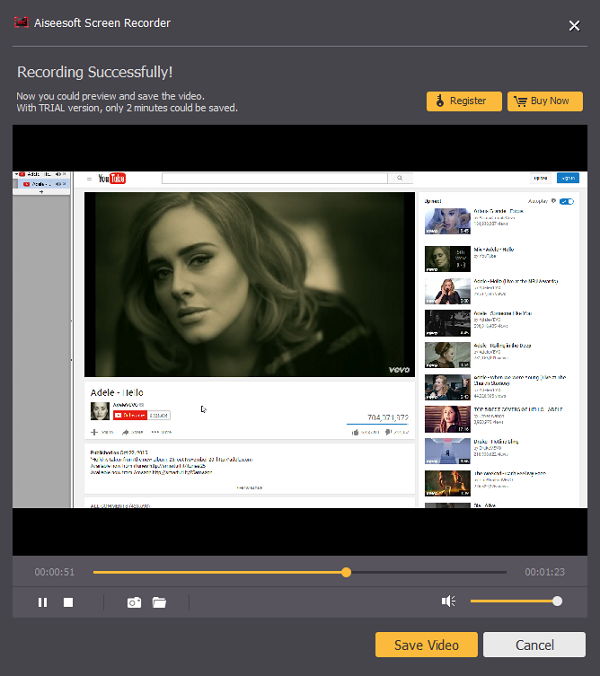Viewport: 600px width, 676px height.
Task: Cancel the recording preview dialog
Action: 534,645
